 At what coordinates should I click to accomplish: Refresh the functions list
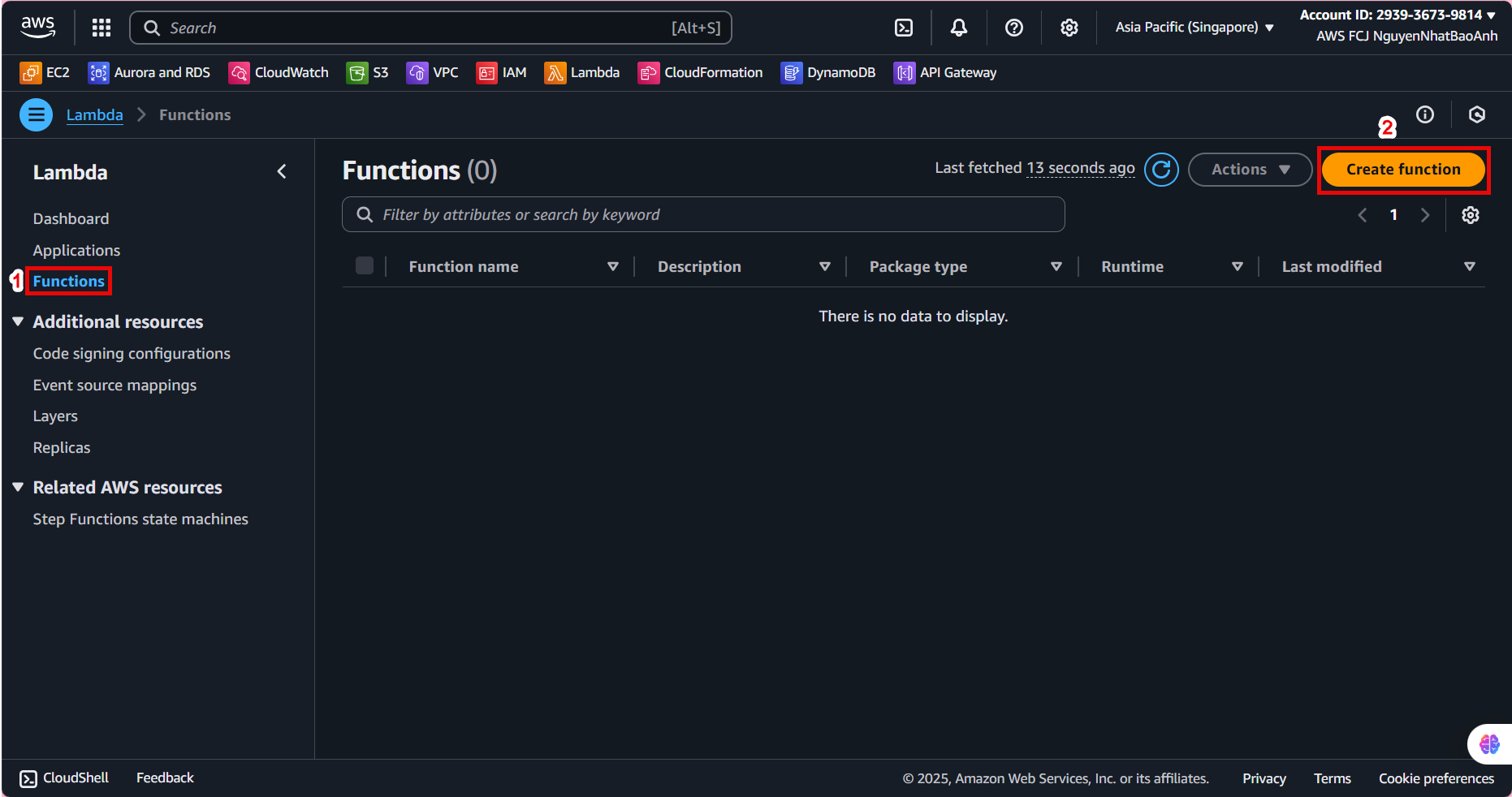coord(1161,170)
